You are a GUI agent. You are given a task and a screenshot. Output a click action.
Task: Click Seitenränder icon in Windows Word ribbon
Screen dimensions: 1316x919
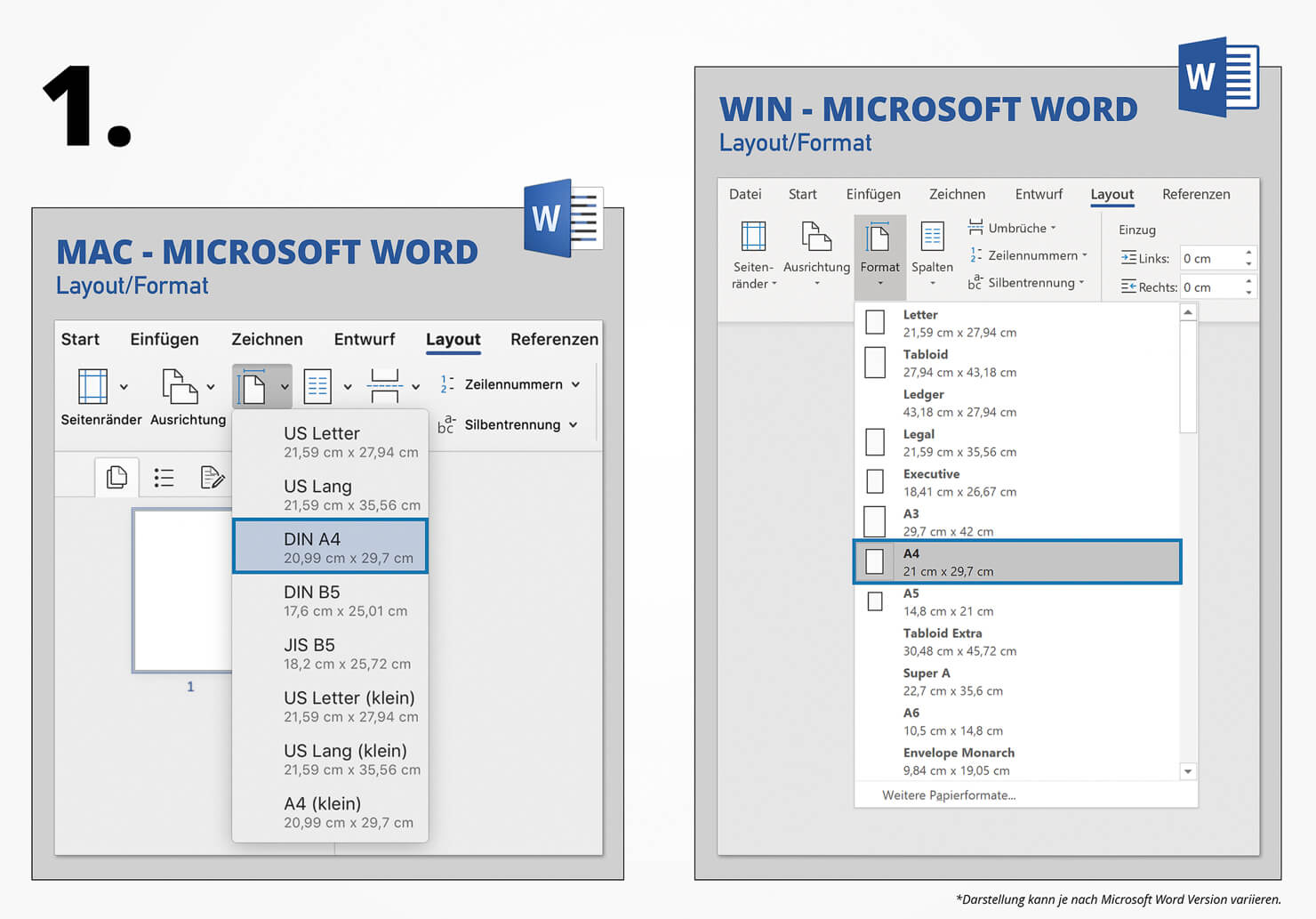[x=753, y=237]
